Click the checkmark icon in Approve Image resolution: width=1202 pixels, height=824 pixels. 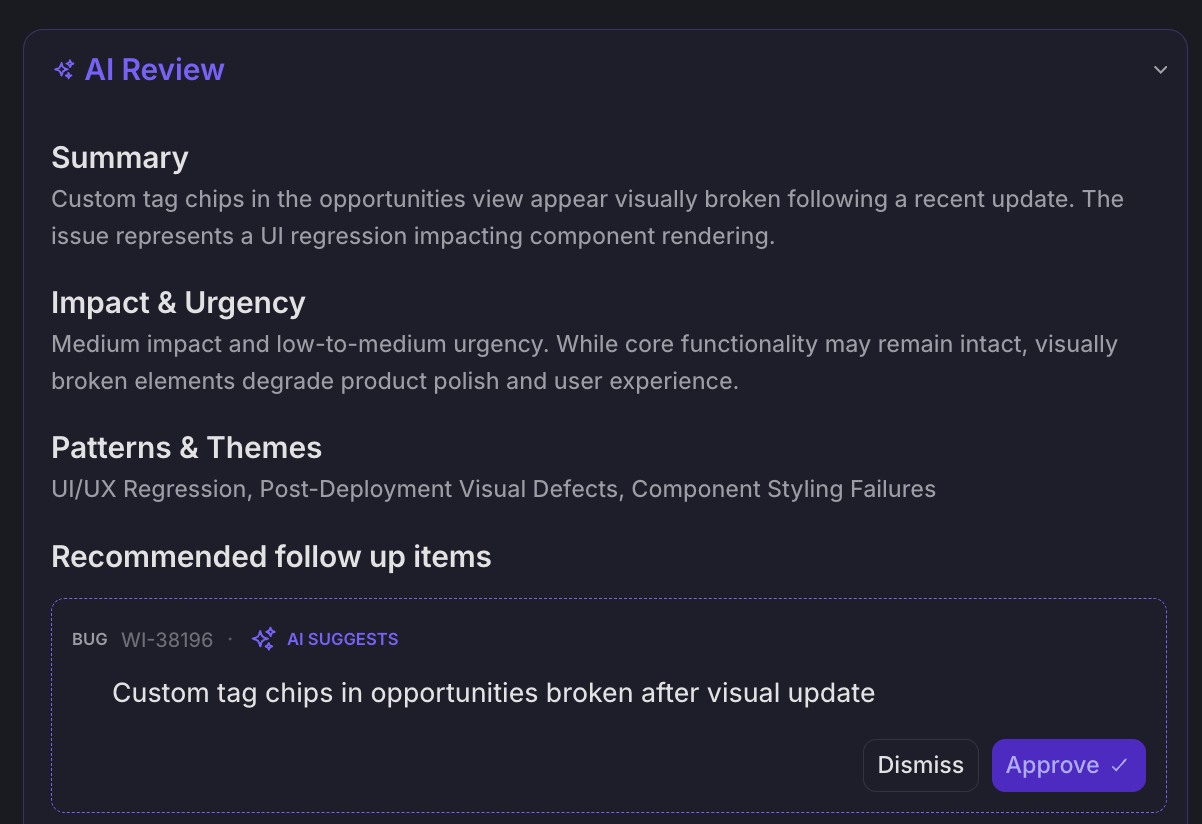[x=1119, y=765]
